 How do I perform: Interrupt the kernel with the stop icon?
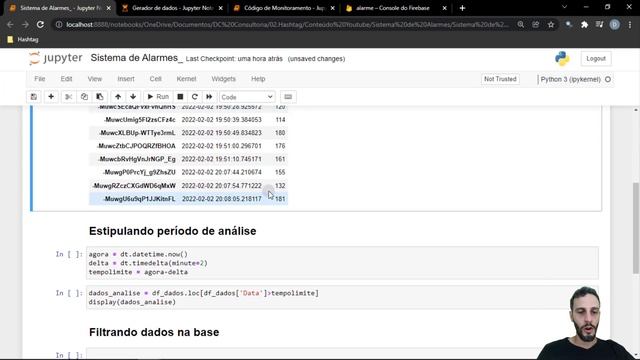click(x=180, y=97)
